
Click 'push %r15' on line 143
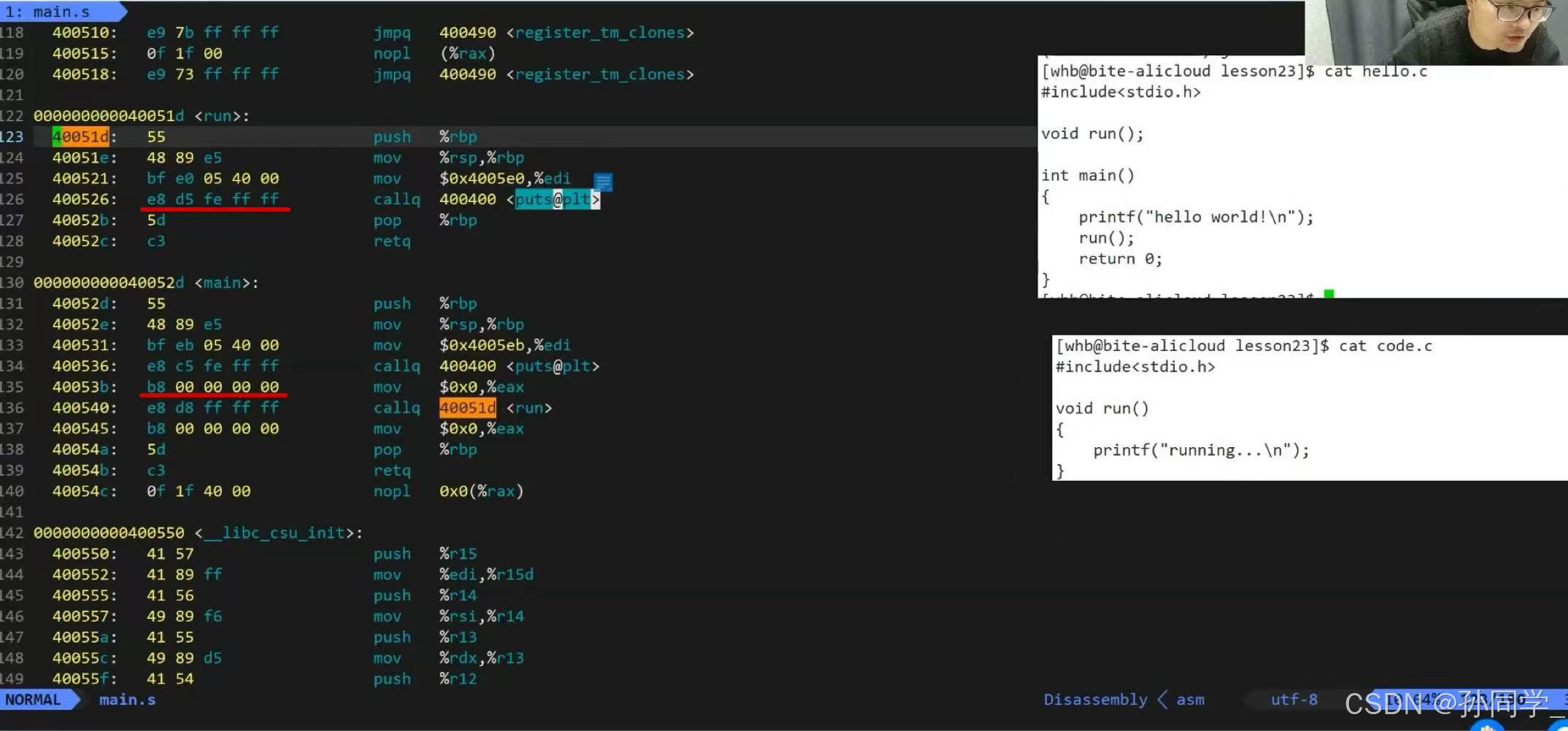425,554
